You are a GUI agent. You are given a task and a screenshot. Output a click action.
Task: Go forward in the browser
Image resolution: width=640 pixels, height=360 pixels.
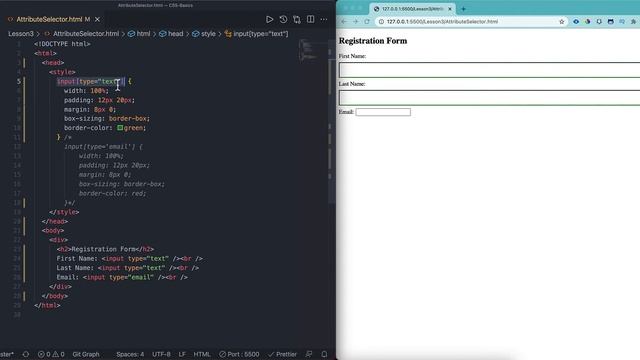(x=356, y=22)
